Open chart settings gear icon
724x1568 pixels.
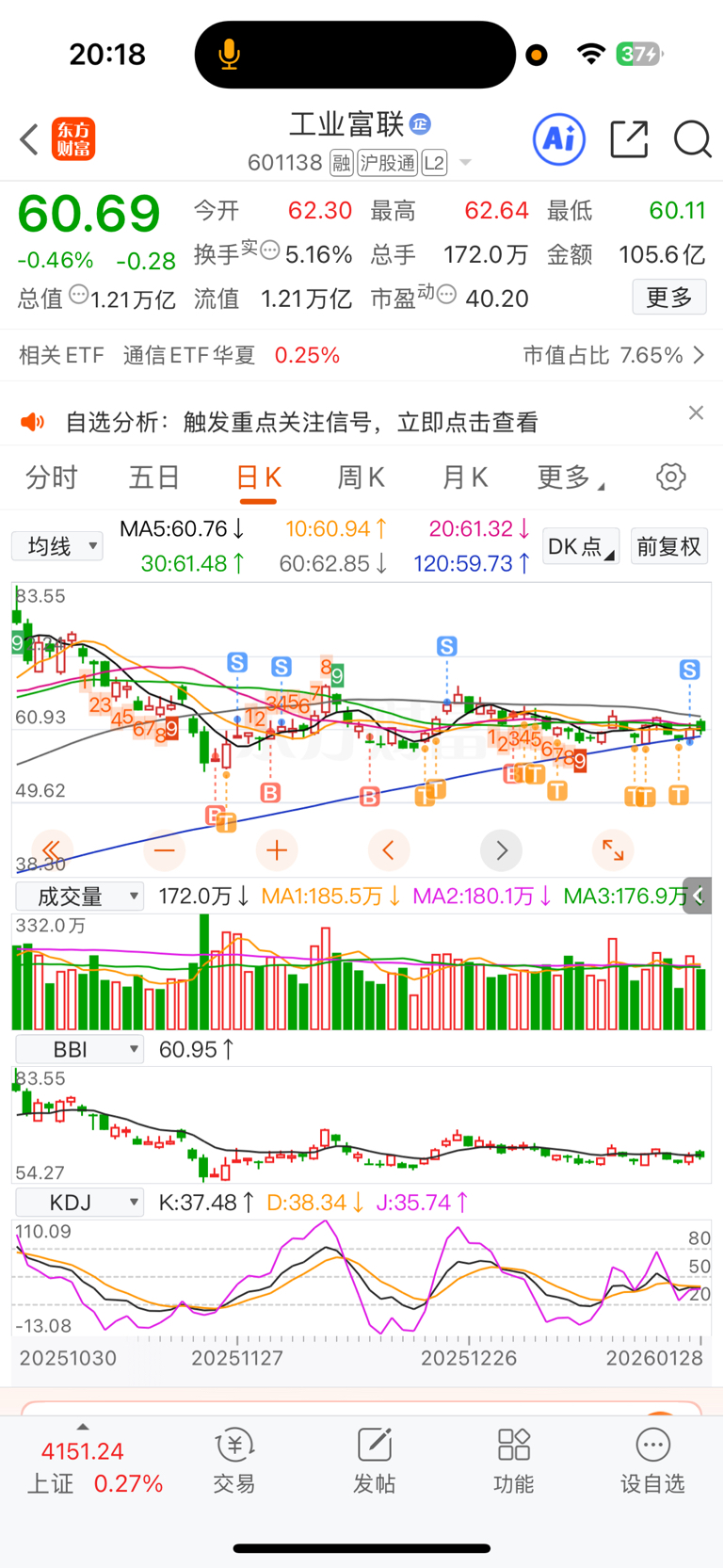click(670, 477)
